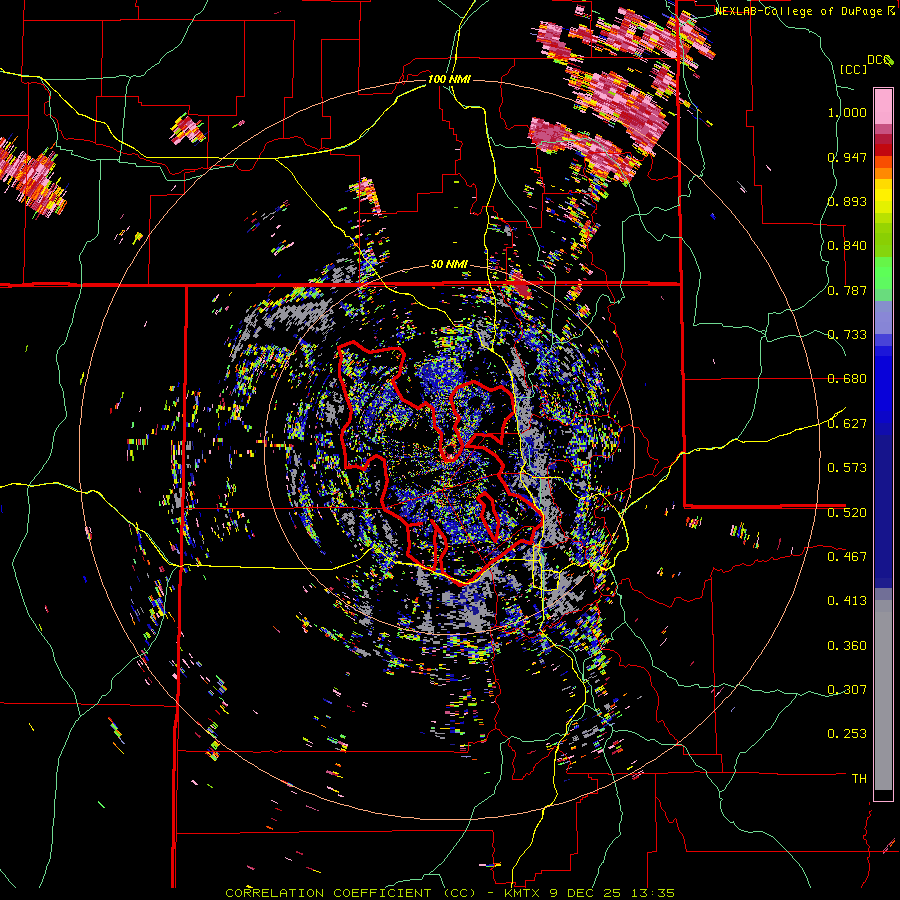Viewport: 900px width, 900px height.
Task: Click the Correlation Coefficient KMTX timestamp caption
Action: [449, 893]
